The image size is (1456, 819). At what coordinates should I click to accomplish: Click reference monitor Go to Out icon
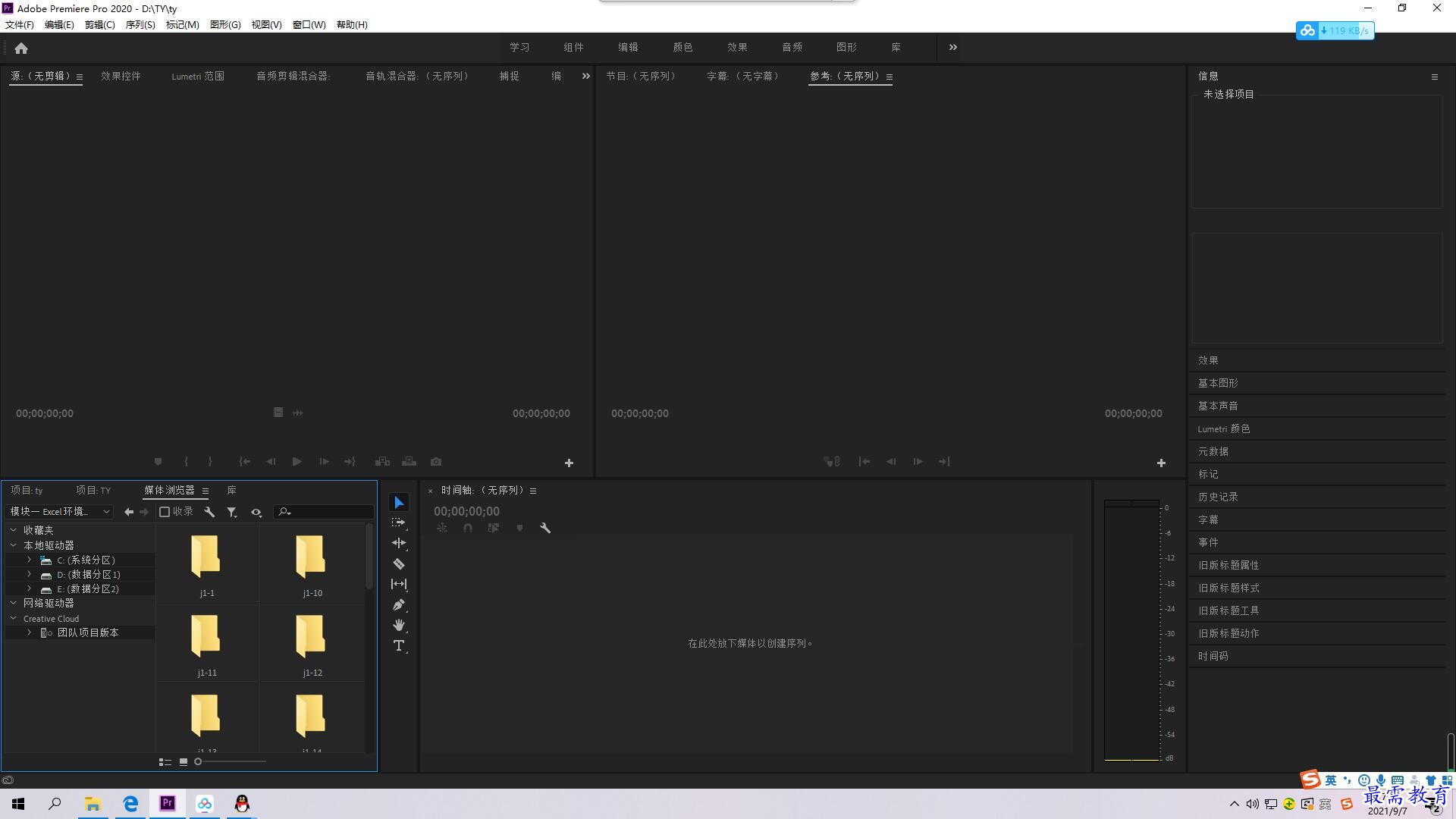click(944, 461)
